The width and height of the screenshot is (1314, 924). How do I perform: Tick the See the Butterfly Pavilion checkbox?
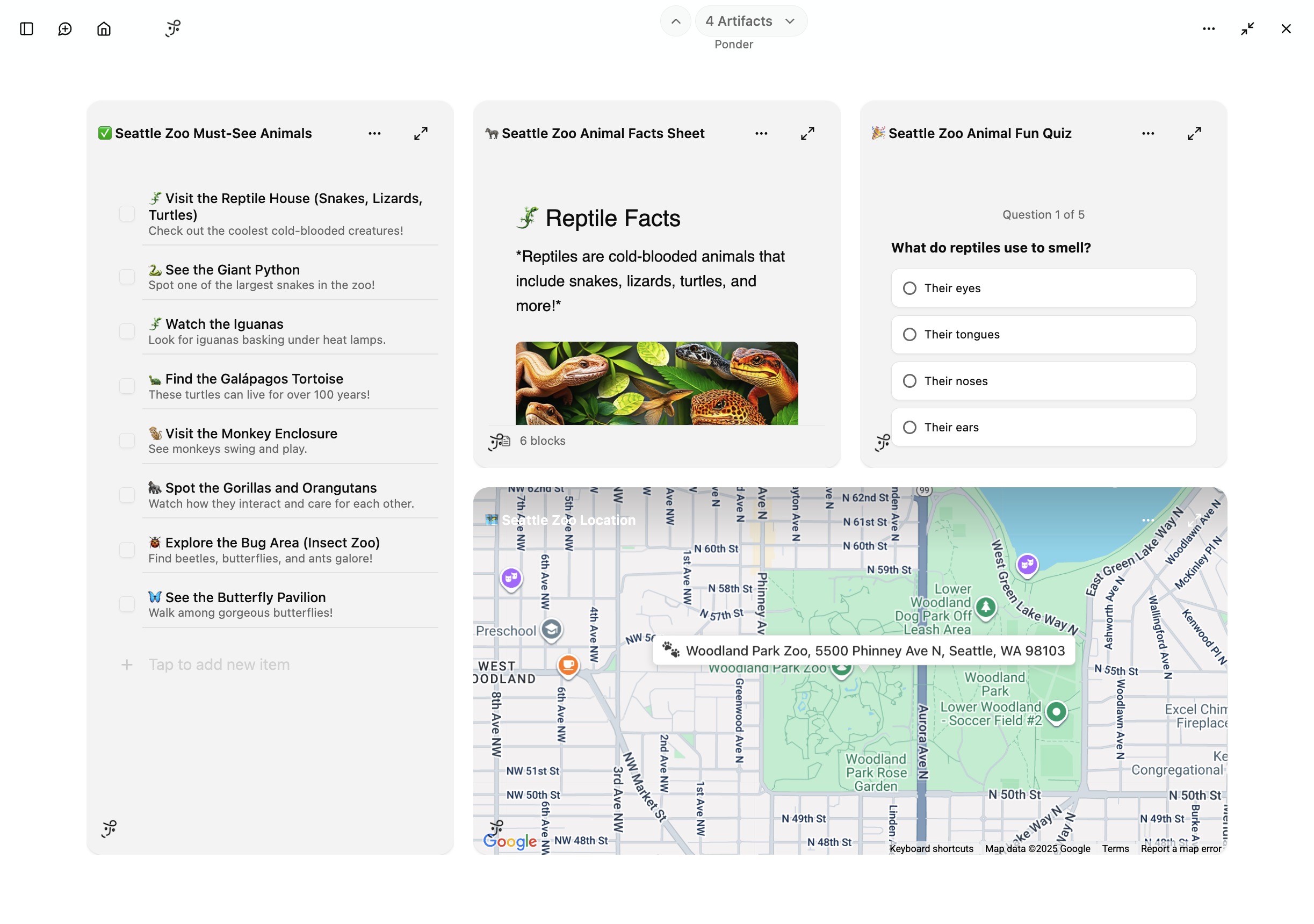pos(127,604)
